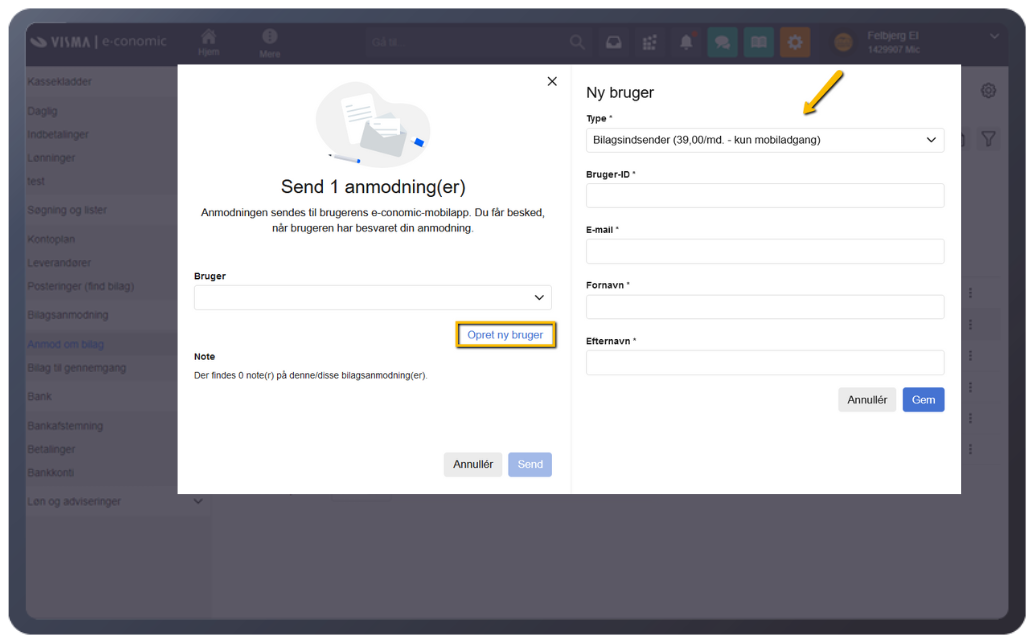Close the Send anmodning dialog with X
Viewport: 1034px width, 642px height.
tap(552, 81)
